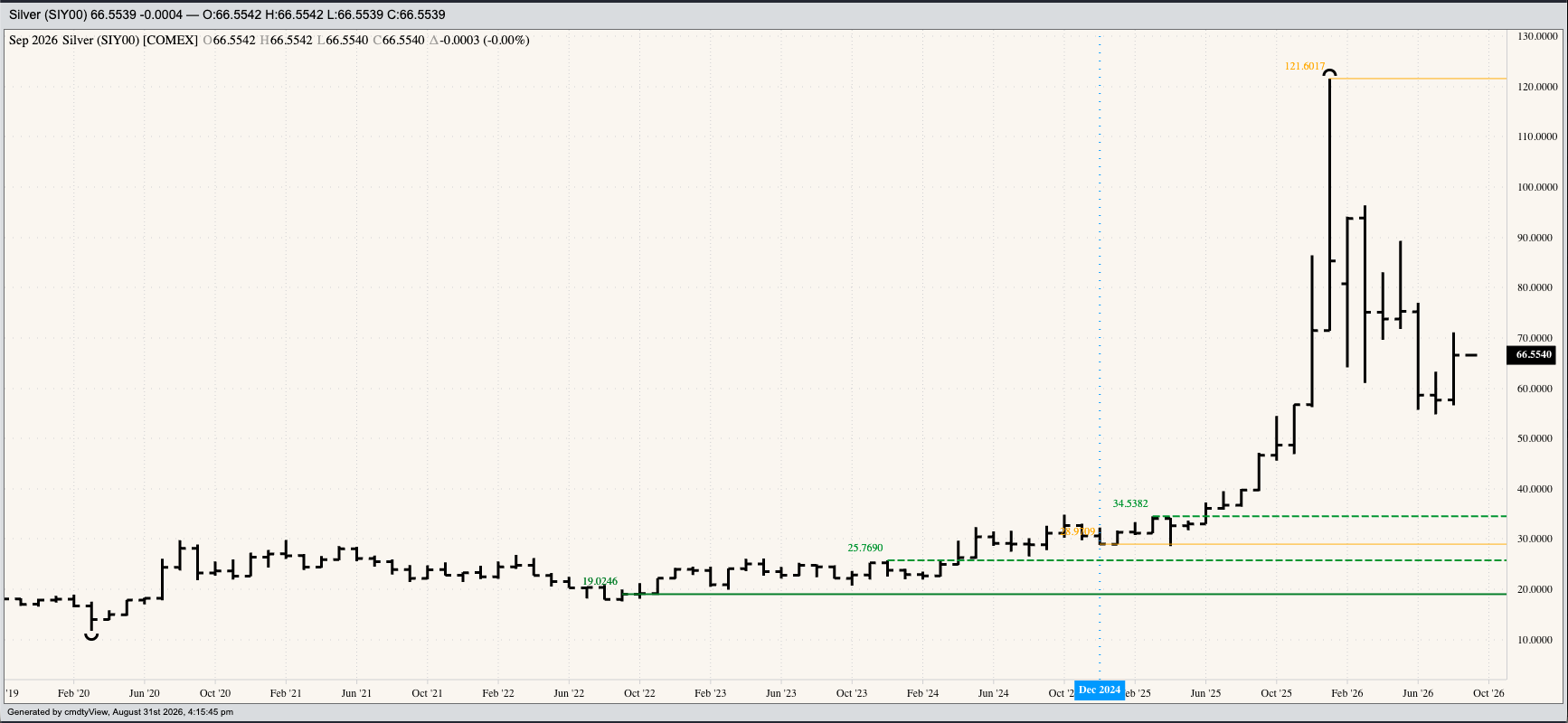The image size is (1568, 723).
Task: Click the Generated by cmdtyView footer text
Action: pyautogui.click(x=120, y=712)
